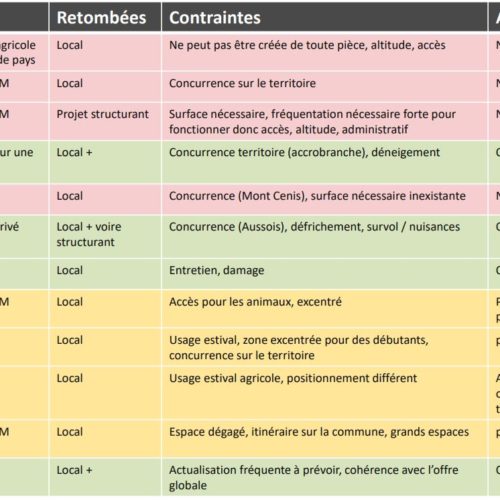Select the 'Actualisation fréquente à prévoir' cell

(x=325, y=477)
